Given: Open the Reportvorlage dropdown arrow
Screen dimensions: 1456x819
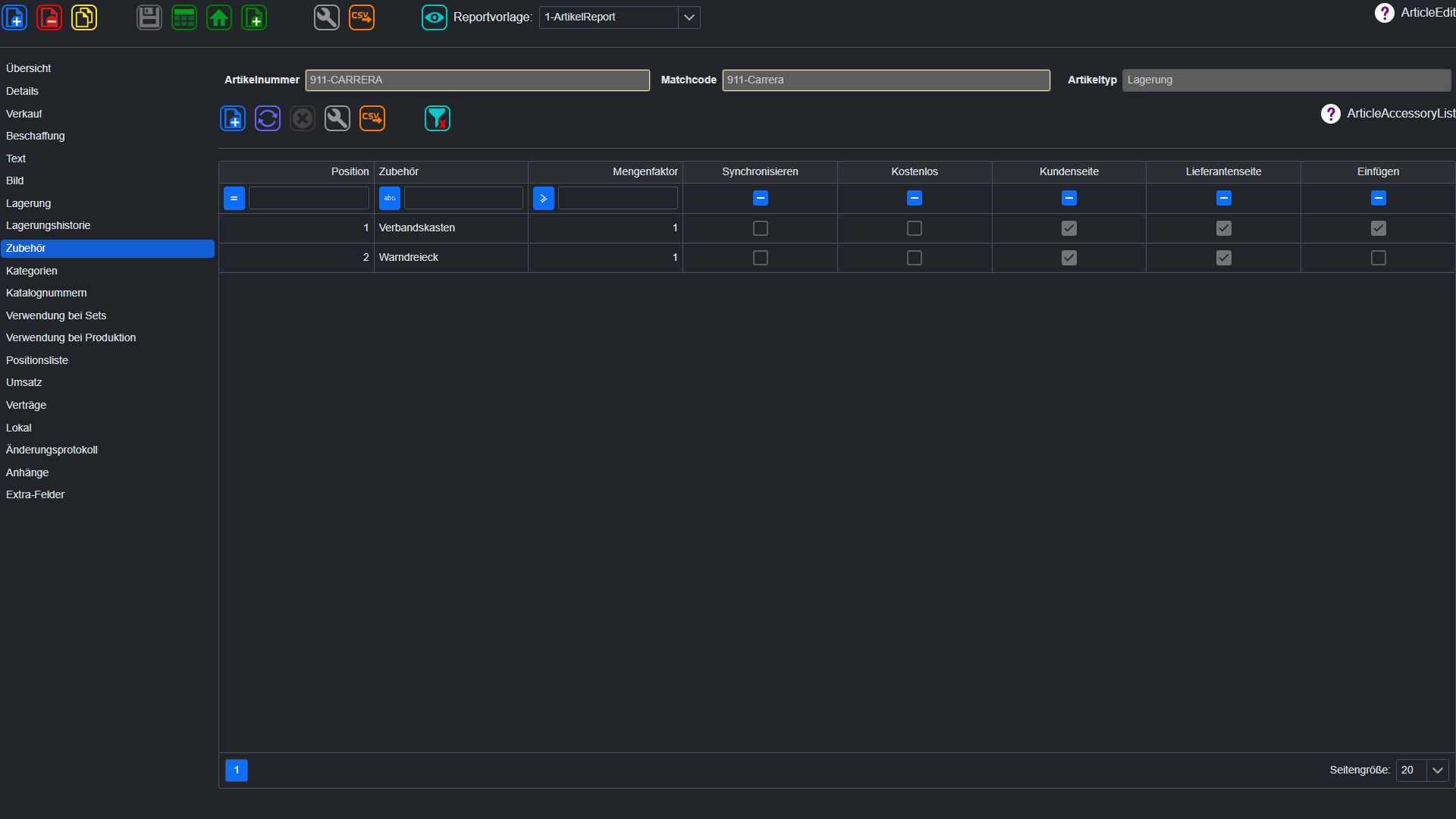Looking at the screenshot, I should click(689, 17).
